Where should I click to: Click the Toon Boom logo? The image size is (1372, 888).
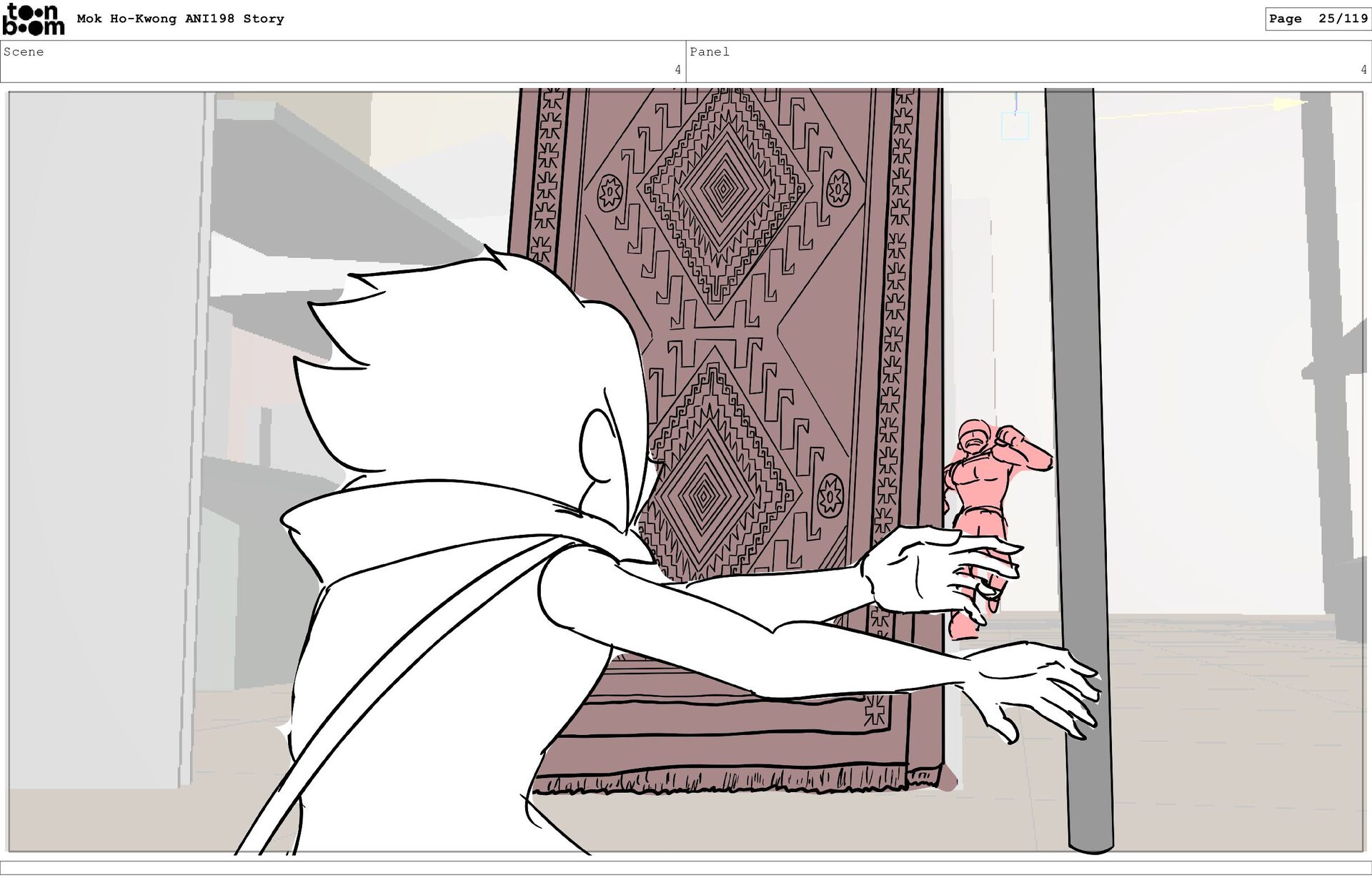click(33, 19)
